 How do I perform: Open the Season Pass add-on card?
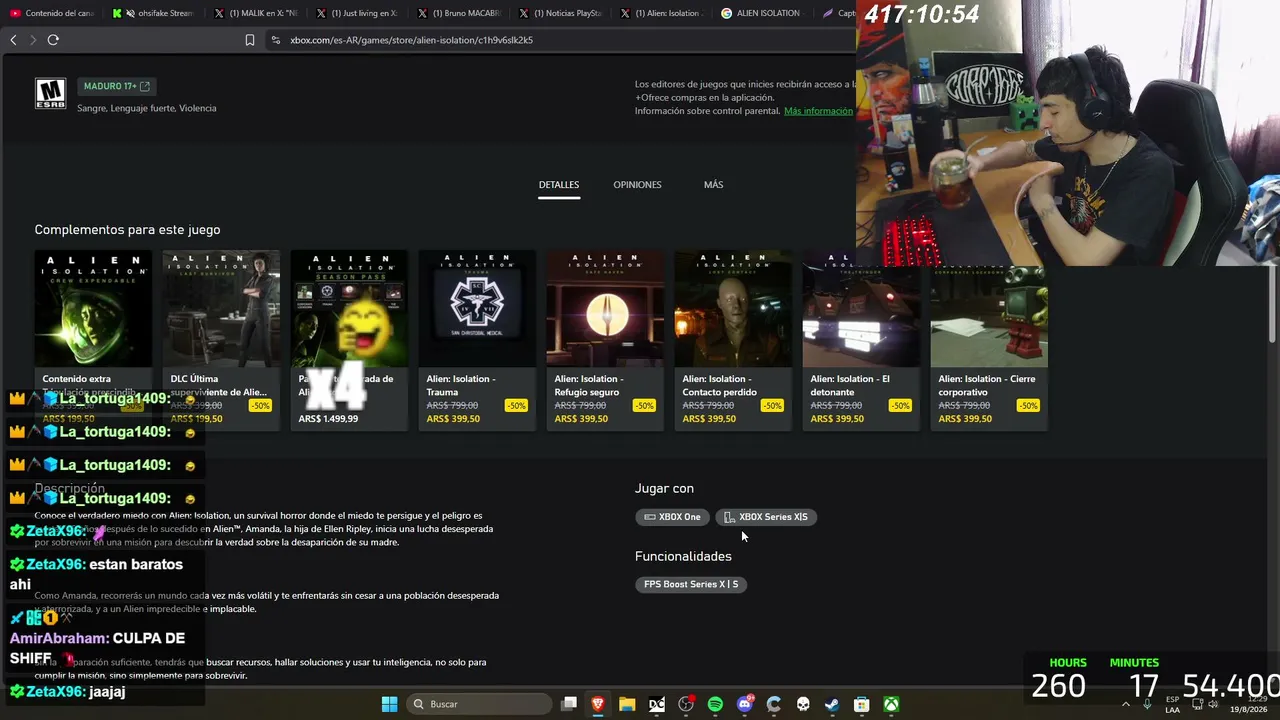[x=349, y=340]
